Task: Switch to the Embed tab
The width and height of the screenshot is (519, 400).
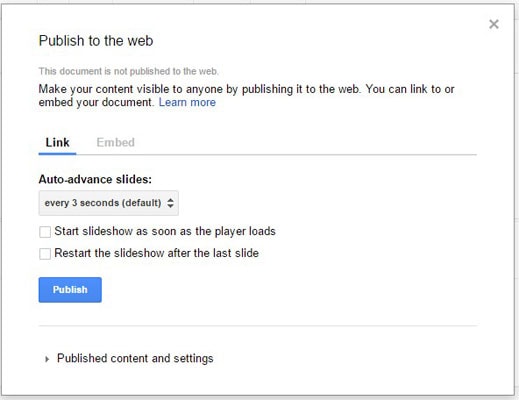Action: 115,143
